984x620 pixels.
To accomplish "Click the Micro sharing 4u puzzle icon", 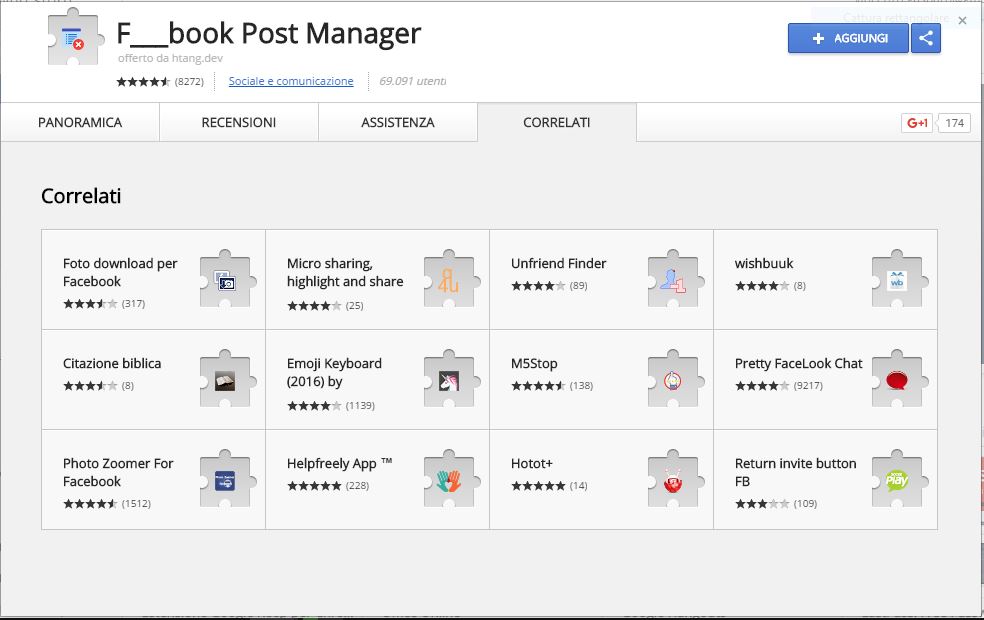I will pyautogui.click(x=451, y=279).
